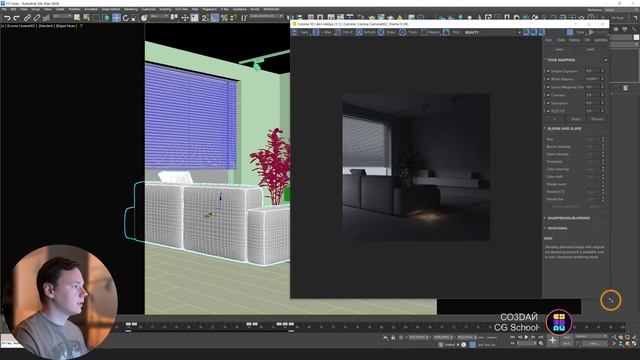Click first zoom magnifier icon in frame buffer
640x360 pixels.
click(527, 32)
